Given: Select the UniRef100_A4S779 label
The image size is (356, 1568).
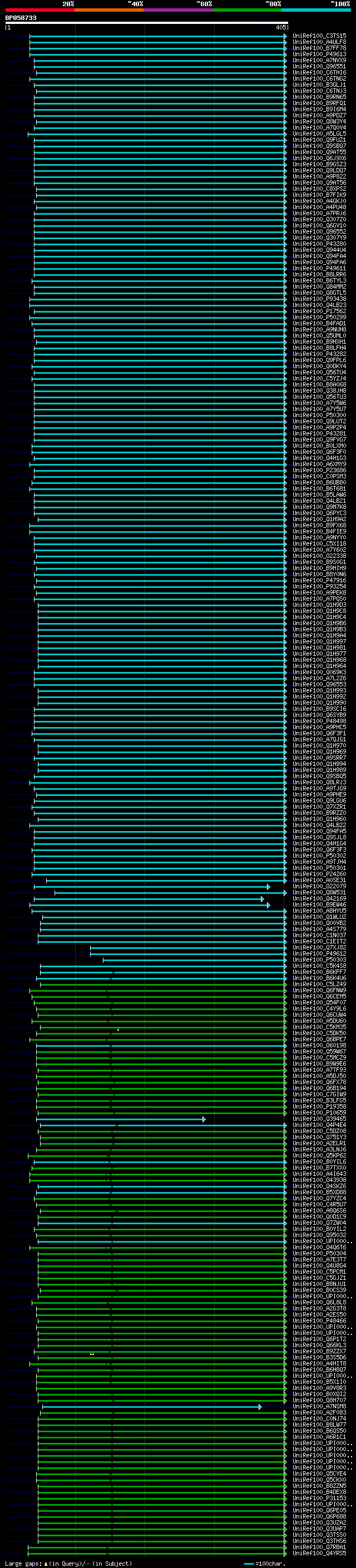Looking at the screenshot, I should coord(319,929).
